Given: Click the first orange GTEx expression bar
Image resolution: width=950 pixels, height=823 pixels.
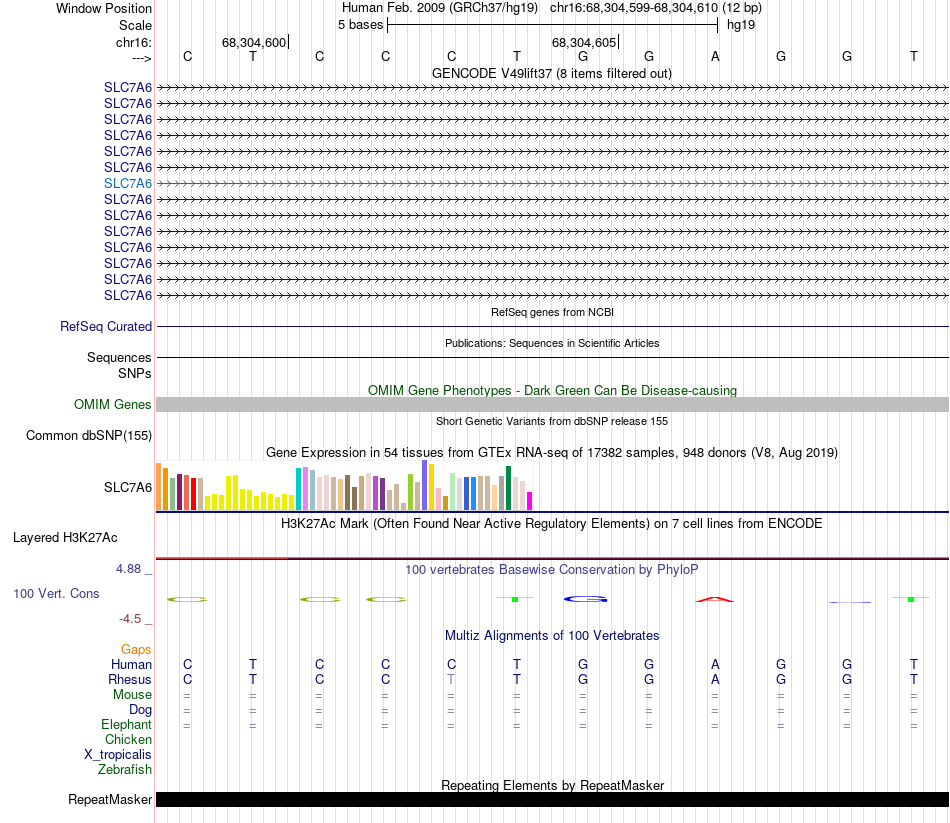Looking at the screenshot, I should pyautogui.click(x=159, y=487).
